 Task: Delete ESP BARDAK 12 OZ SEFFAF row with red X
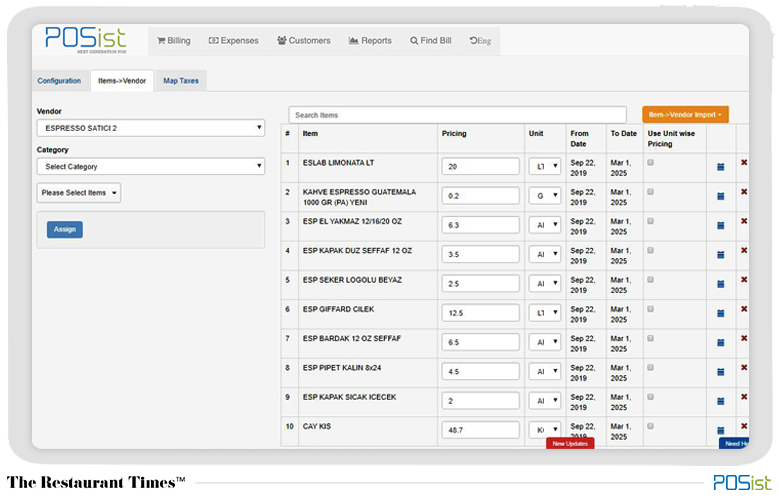(x=744, y=338)
